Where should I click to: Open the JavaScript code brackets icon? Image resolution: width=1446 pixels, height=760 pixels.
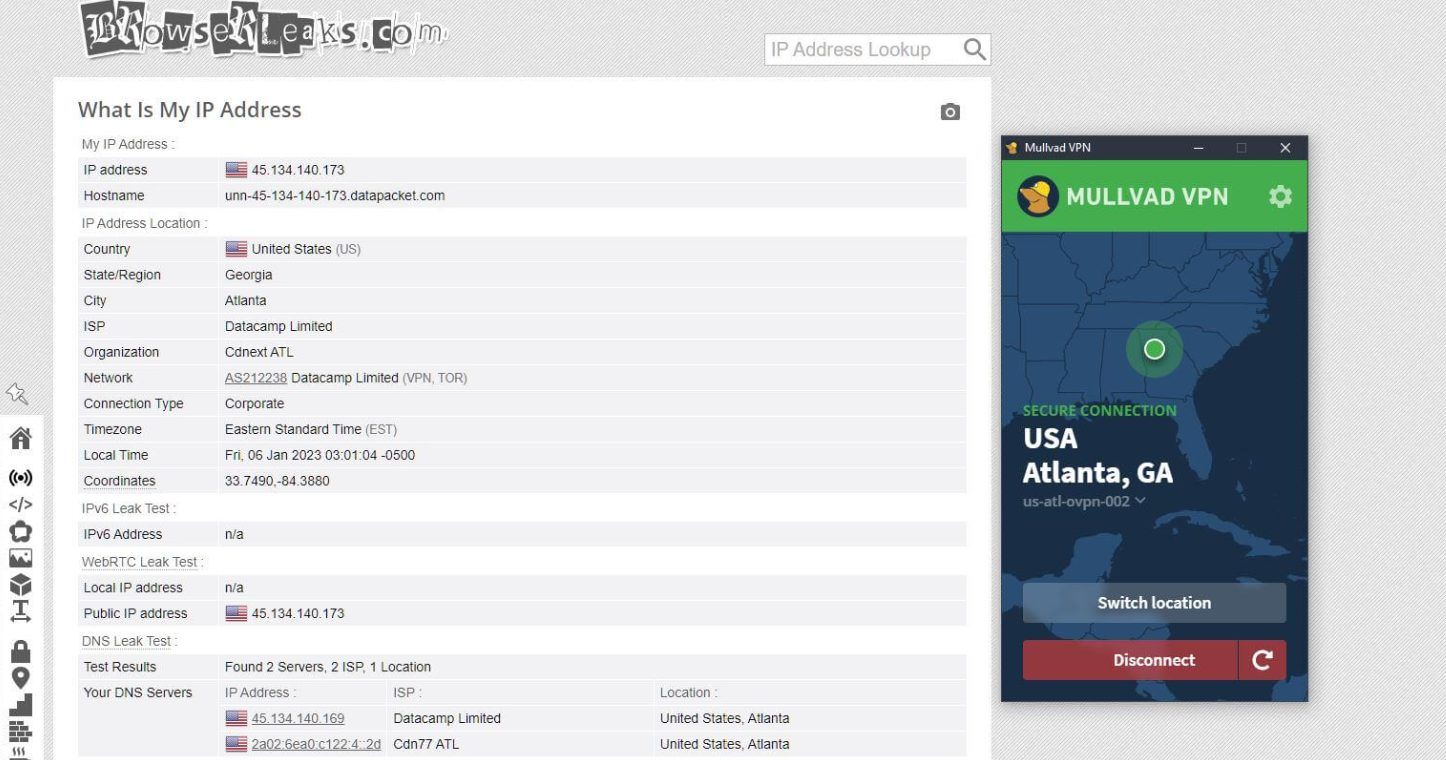point(20,504)
